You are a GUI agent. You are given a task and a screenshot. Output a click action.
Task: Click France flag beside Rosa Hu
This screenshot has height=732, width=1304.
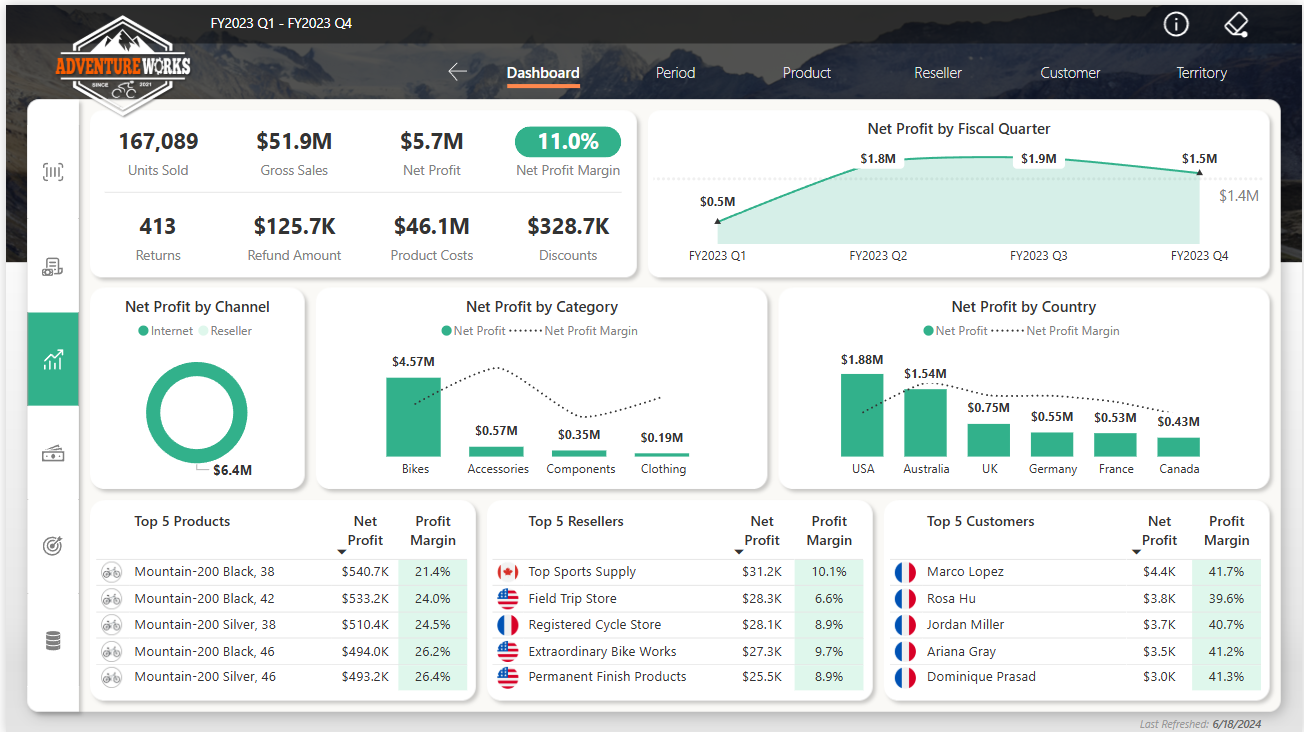tap(905, 599)
